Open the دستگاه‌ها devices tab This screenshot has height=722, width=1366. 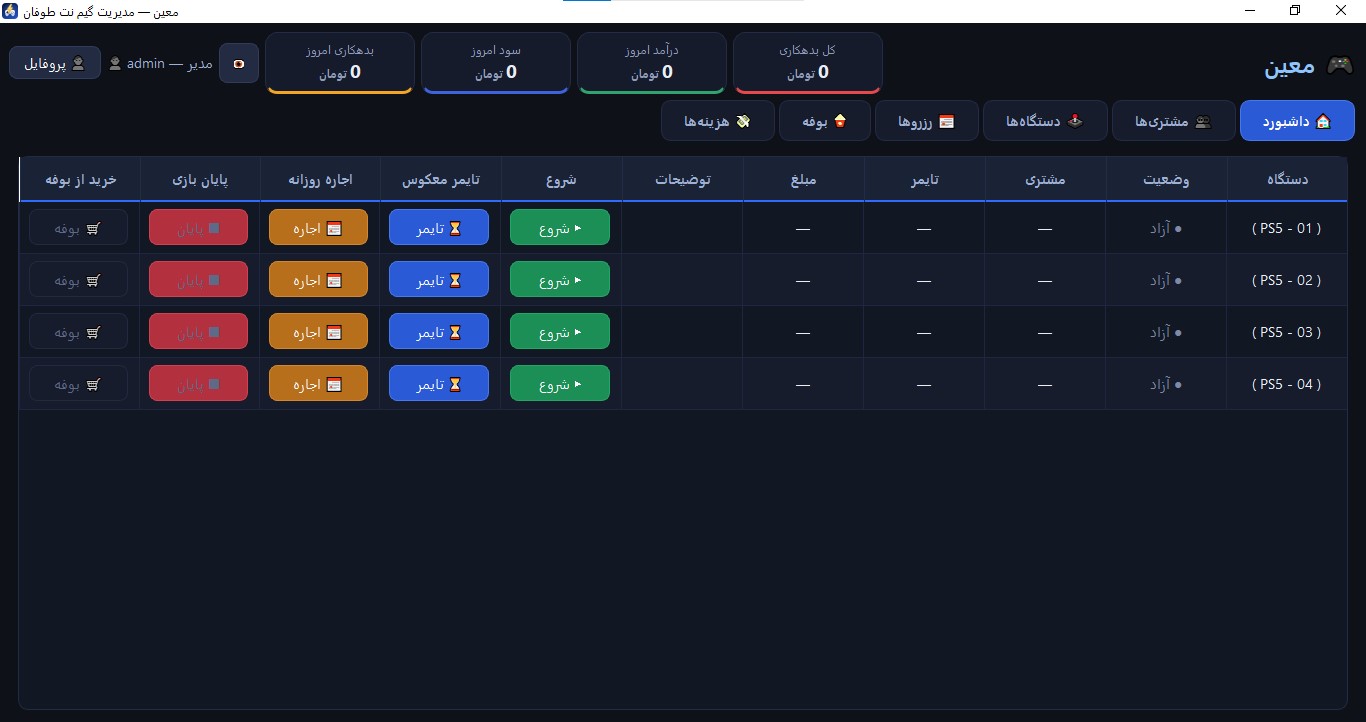pyautogui.click(x=1045, y=121)
